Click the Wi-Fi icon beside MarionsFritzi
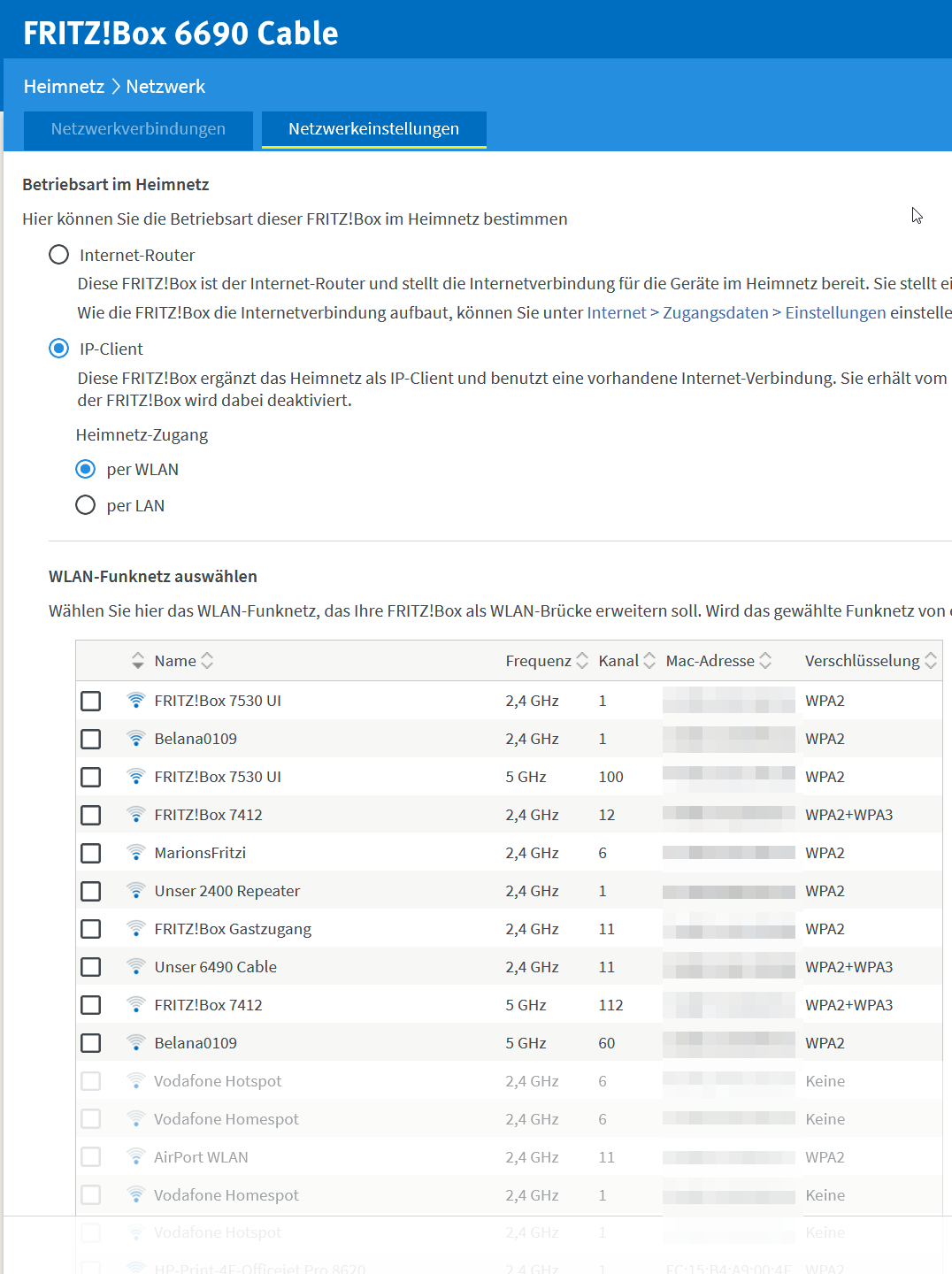The image size is (952, 1274). (135, 853)
